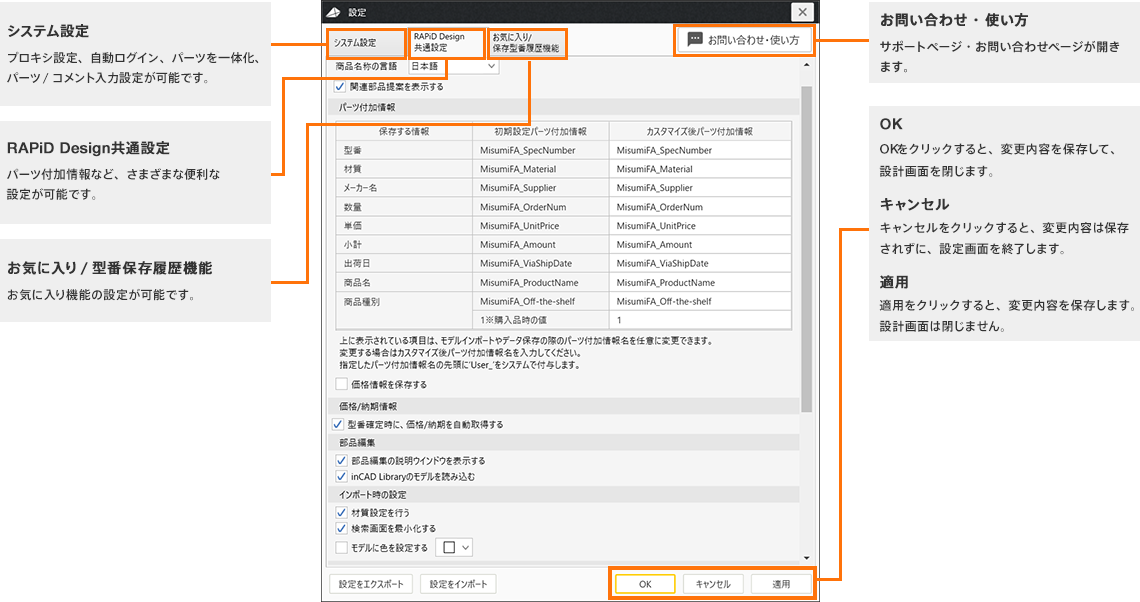Click the app logo icon in the title bar
Screen dimensions: 1140x602
point(333,12)
